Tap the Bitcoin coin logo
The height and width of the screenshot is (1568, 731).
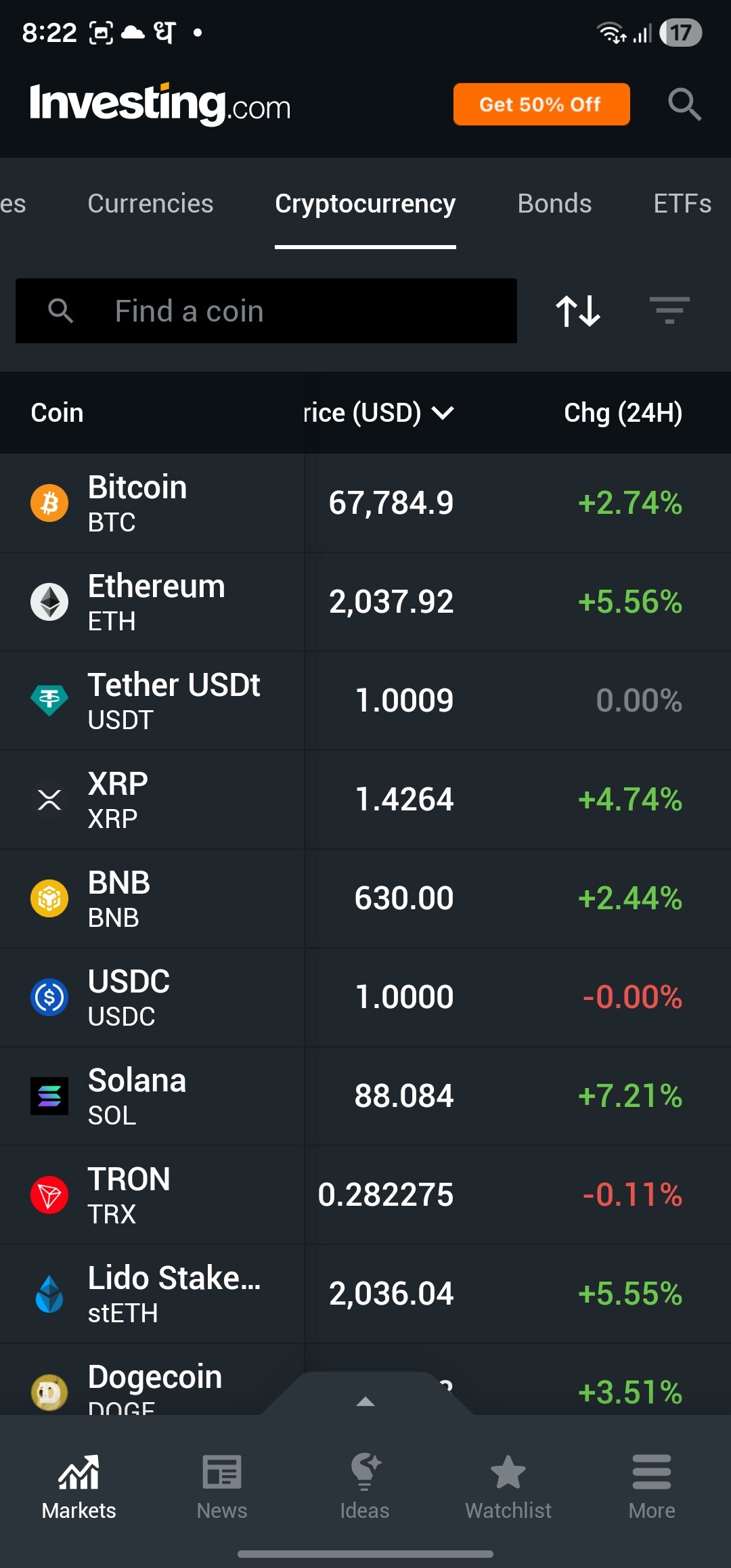point(49,503)
